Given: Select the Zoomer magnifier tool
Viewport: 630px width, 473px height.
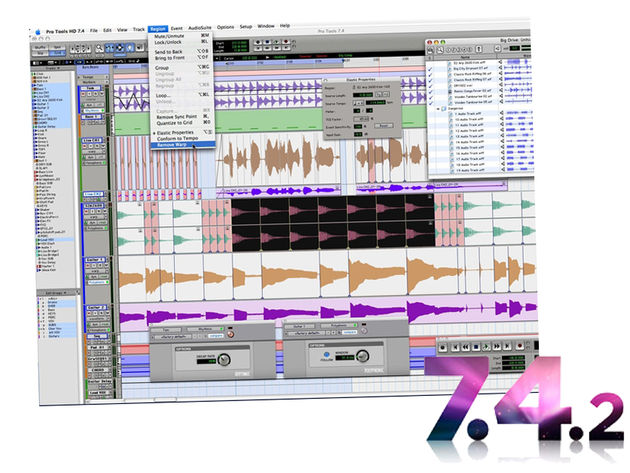Looking at the screenshot, I should point(99,48).
